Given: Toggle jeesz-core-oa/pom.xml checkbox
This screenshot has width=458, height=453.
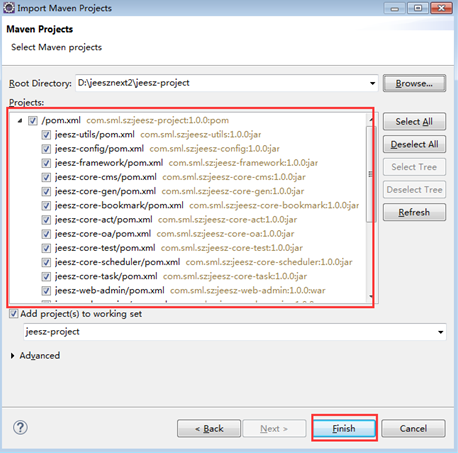Looking at the screenshot, I should [x=46, y=234].
